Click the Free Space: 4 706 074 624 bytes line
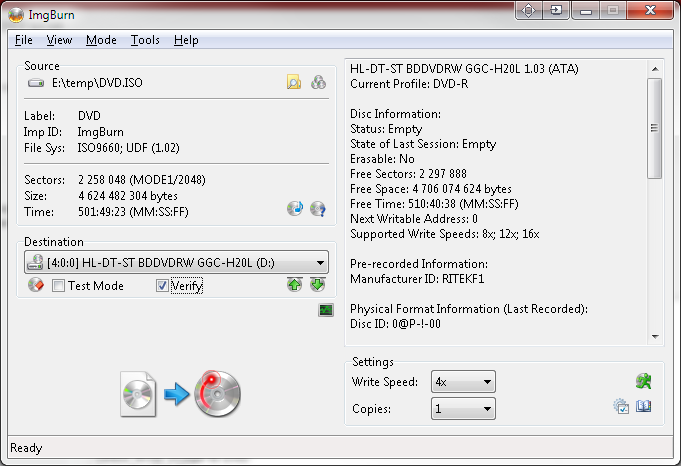 pyautogui.click(x=431, y=189)
